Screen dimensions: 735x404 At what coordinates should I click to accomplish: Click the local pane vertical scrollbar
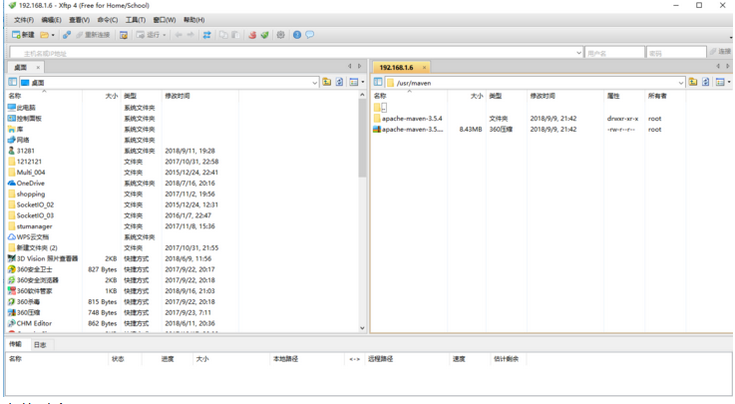coord(362,200)
